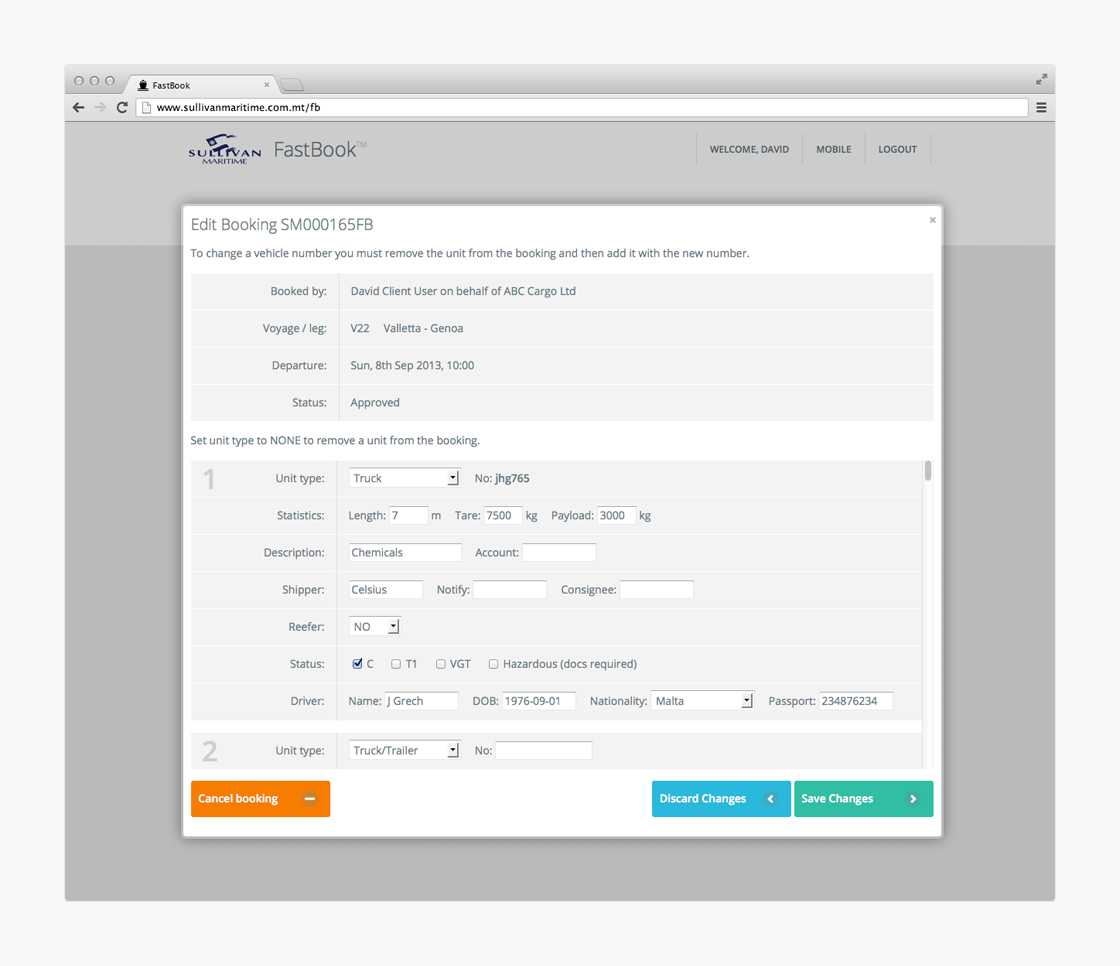The image size is (1120, 966).
Task: Click the Tare field with 7500
Action: [503, 515]
